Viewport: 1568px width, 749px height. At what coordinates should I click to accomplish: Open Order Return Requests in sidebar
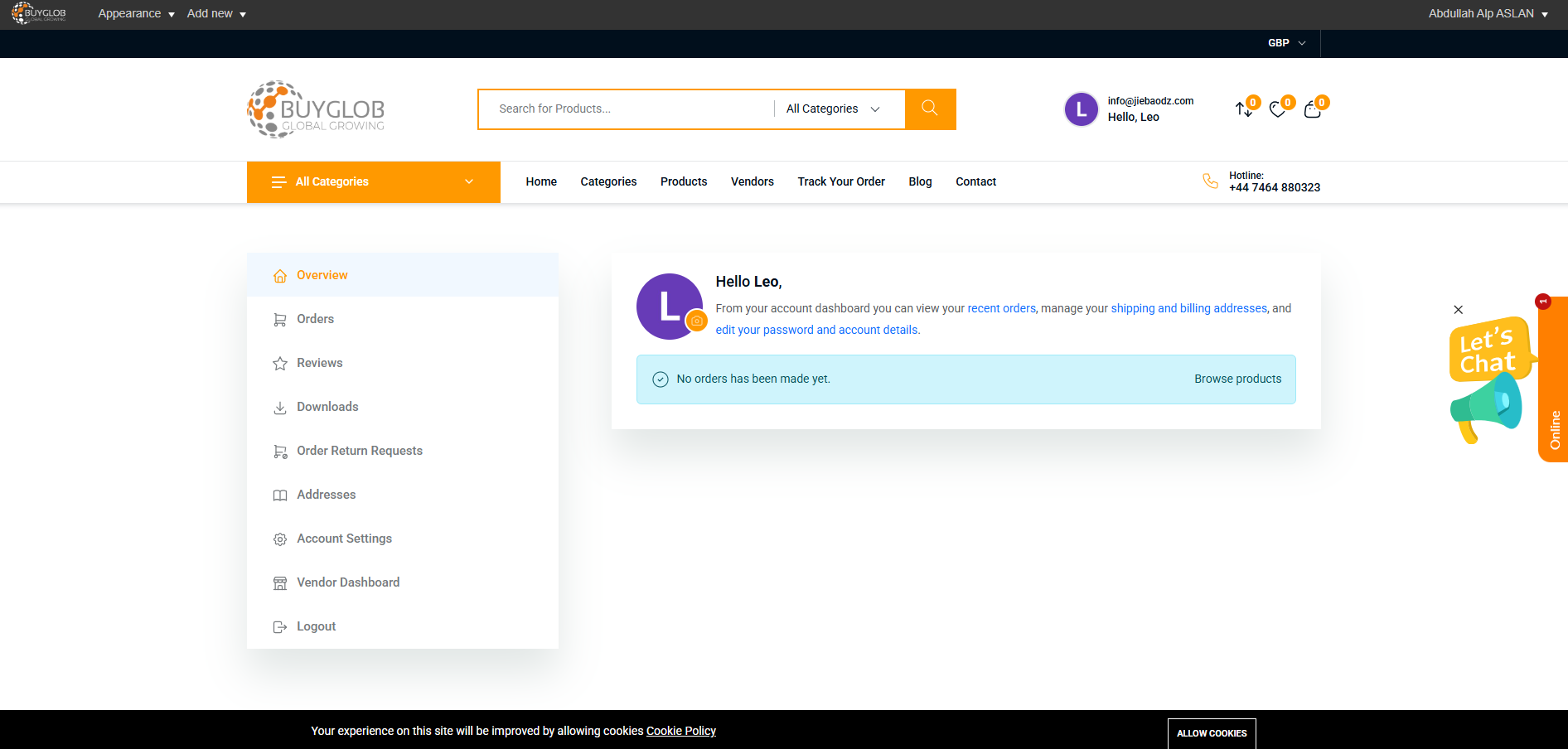(403, 451)
